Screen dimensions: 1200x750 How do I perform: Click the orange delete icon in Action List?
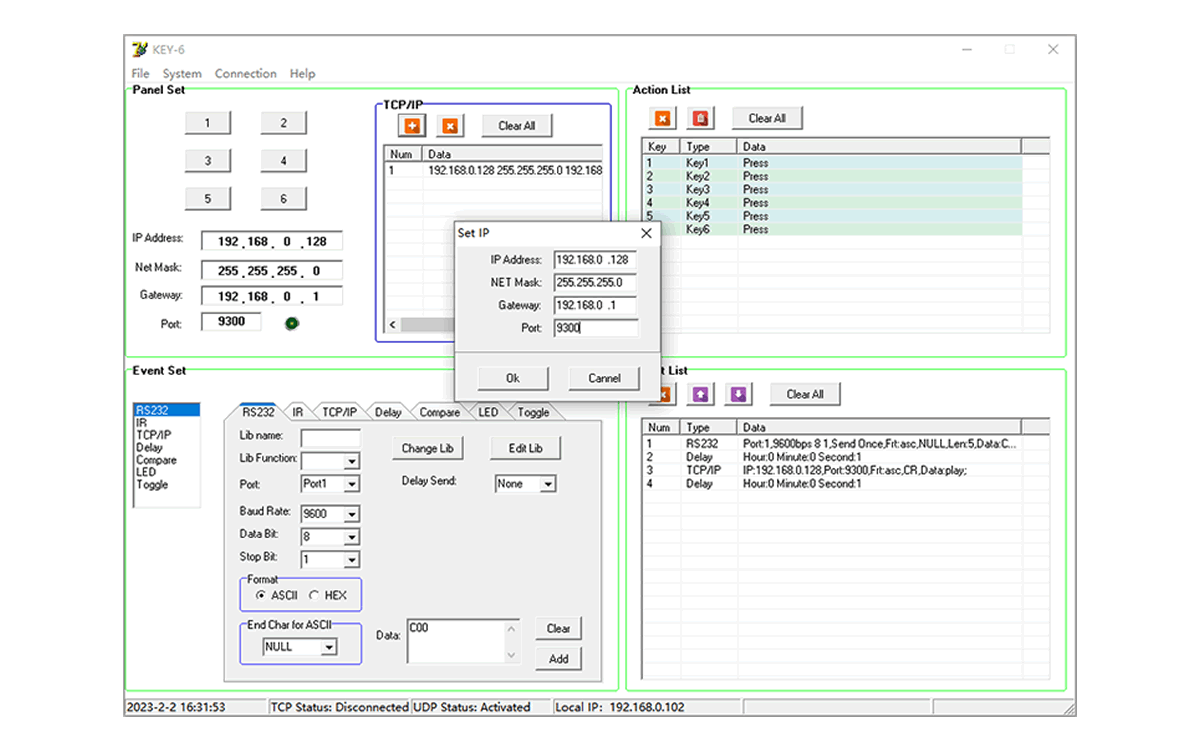pos(662,118)
